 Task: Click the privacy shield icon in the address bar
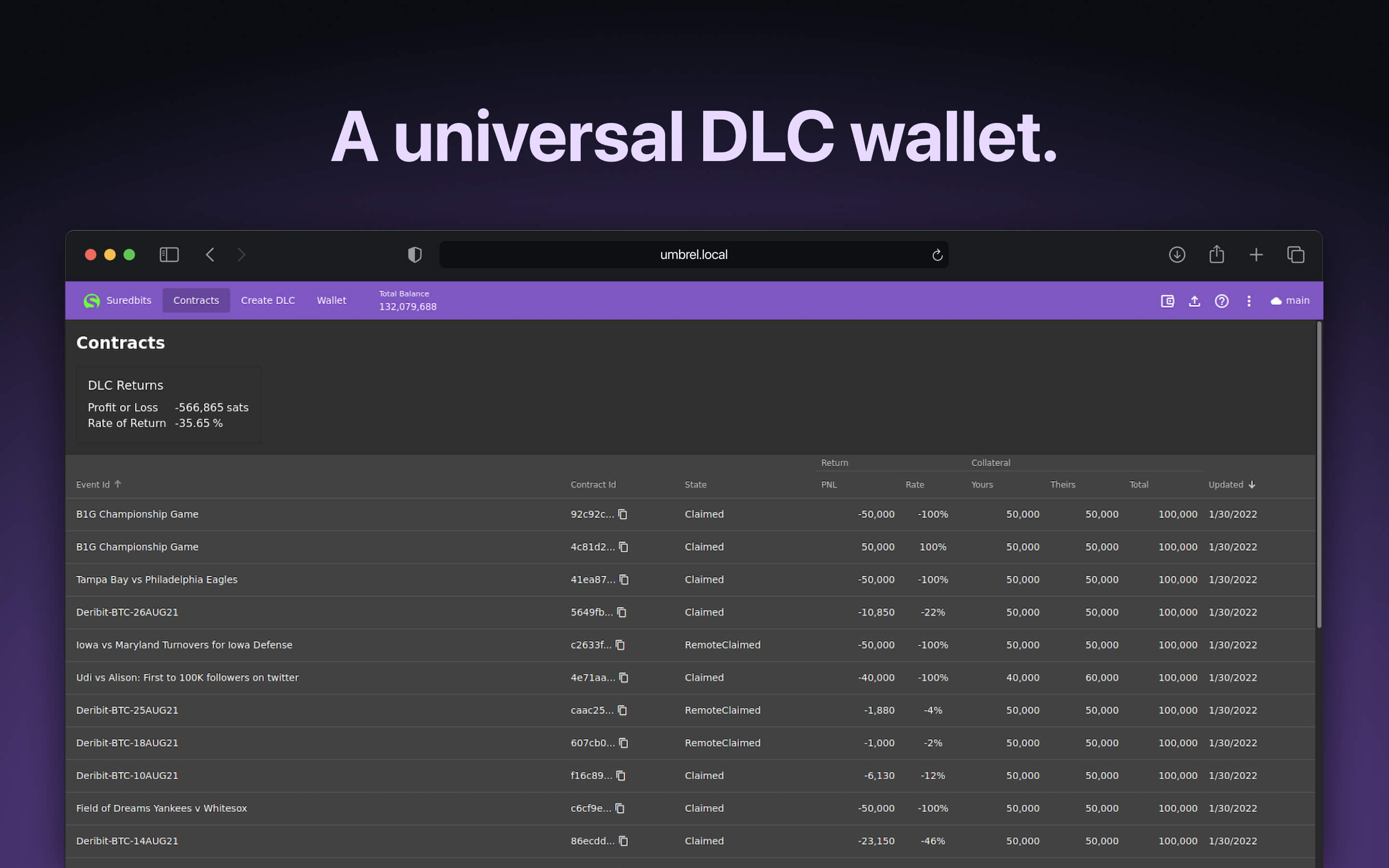point(414,254)
